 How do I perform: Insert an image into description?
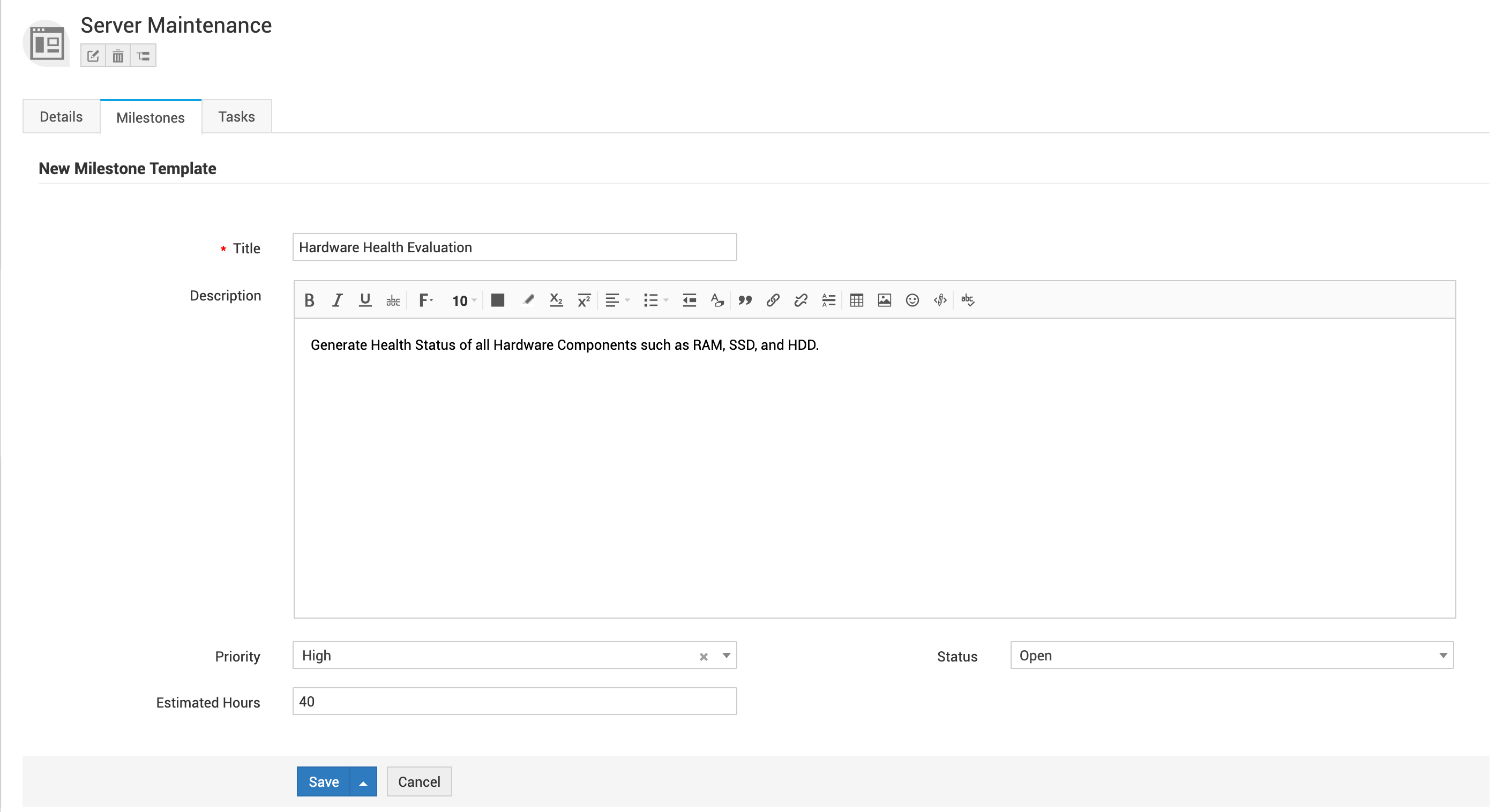click(884, 300)
